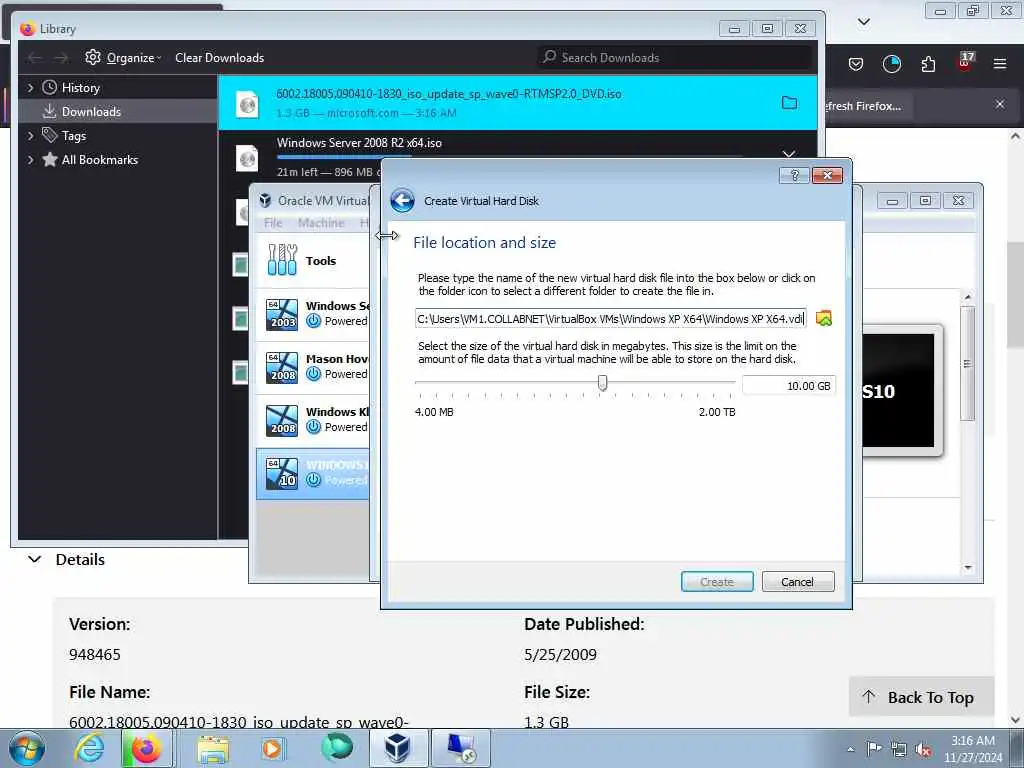
Task: Click the Organize gear icon in Library
Action: point(93,57)
